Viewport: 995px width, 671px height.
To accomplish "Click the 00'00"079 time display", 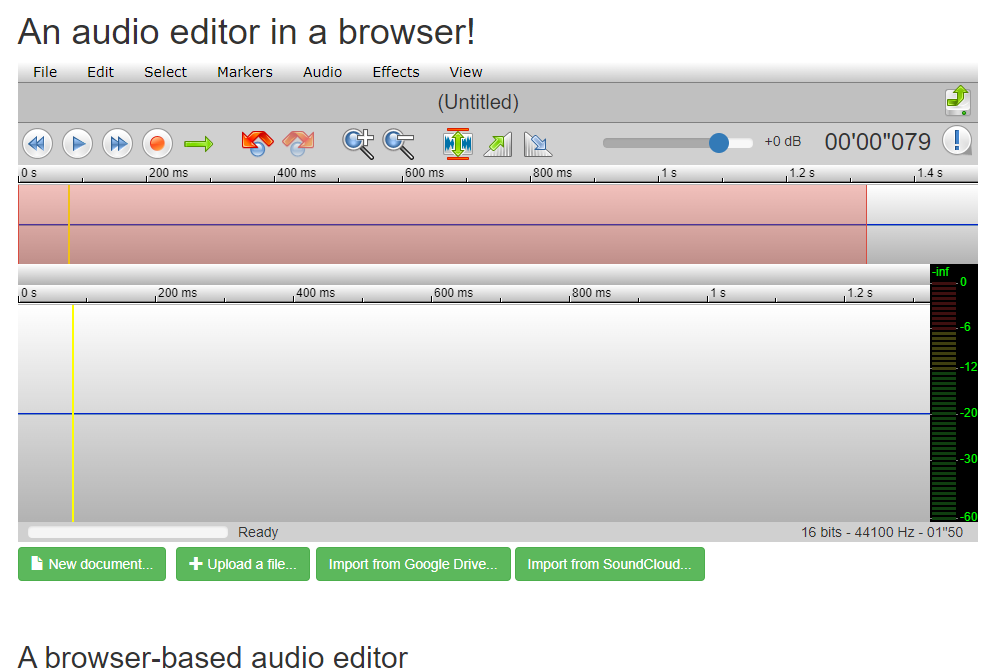I will (x=877, y=142).
